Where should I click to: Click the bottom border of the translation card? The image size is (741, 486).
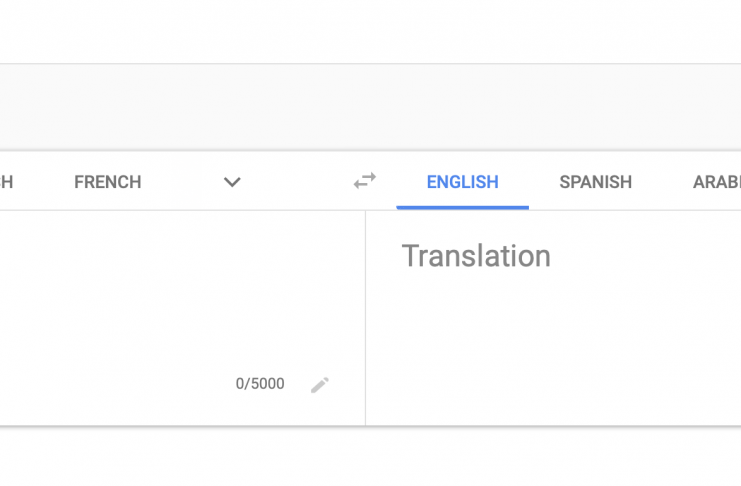[370, 426]
